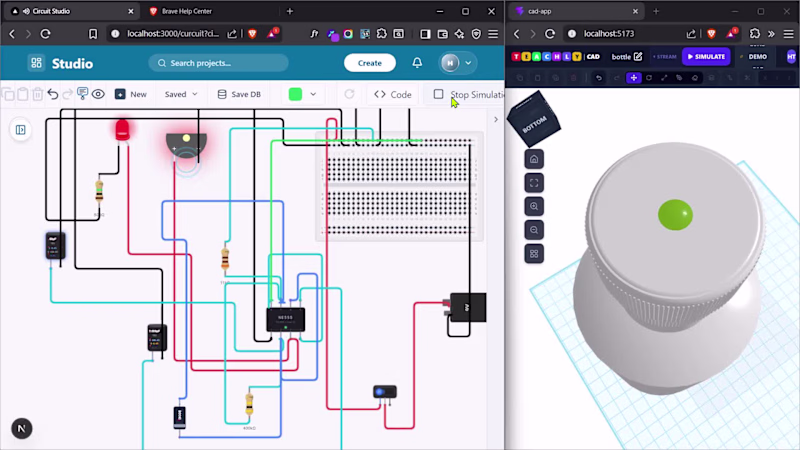
Task: Switch to cad-app tab
Action: [x=577, y=11]
